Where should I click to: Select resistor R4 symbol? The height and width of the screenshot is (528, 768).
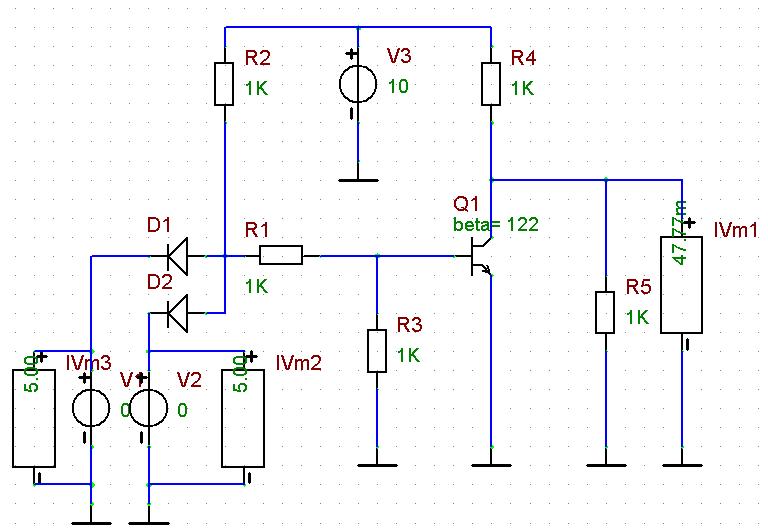[x=491, y=84]
